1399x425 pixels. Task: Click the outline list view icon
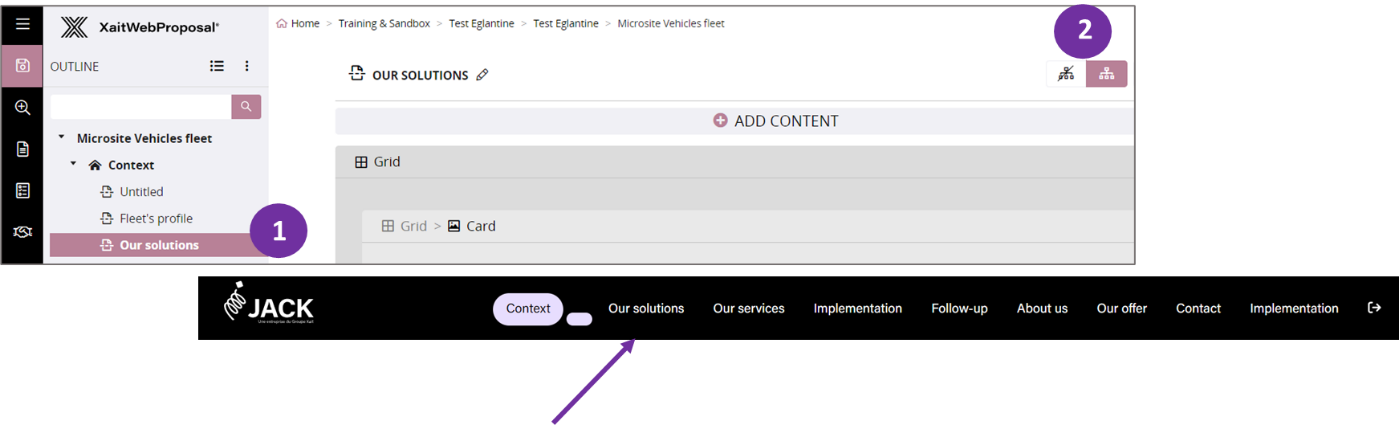(217, 66)
